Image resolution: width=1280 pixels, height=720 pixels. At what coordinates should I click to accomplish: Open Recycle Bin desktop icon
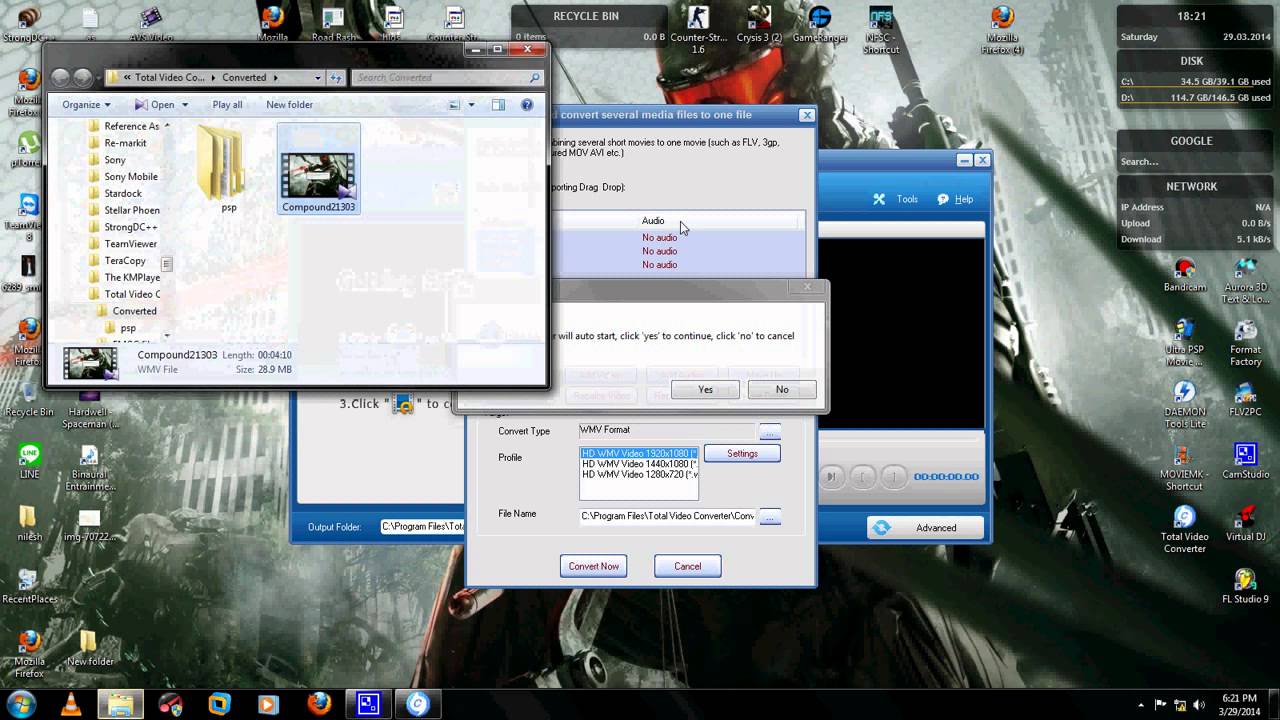click(x=29, y=398)
